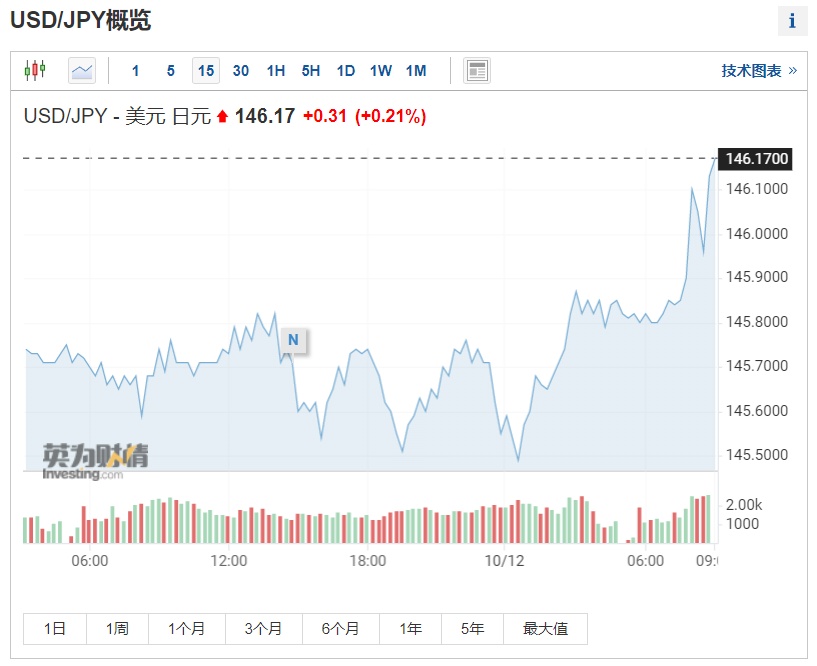Viewport: 817px width, 666px height.
Task: Click the info icon beside USD/JPY概览
Action: tap(792, 21)
